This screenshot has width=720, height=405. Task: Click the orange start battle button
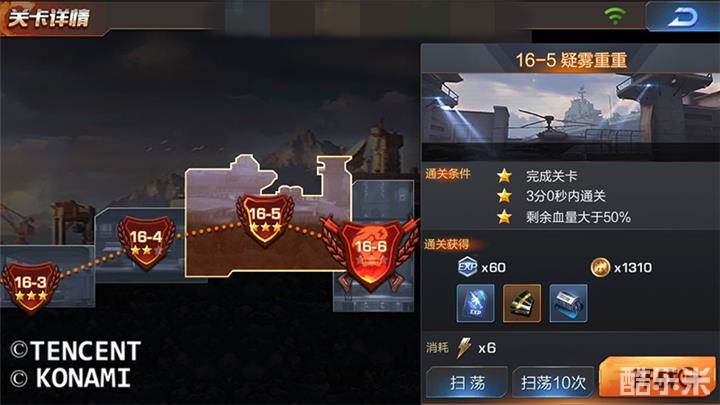(x=658, y=377)
